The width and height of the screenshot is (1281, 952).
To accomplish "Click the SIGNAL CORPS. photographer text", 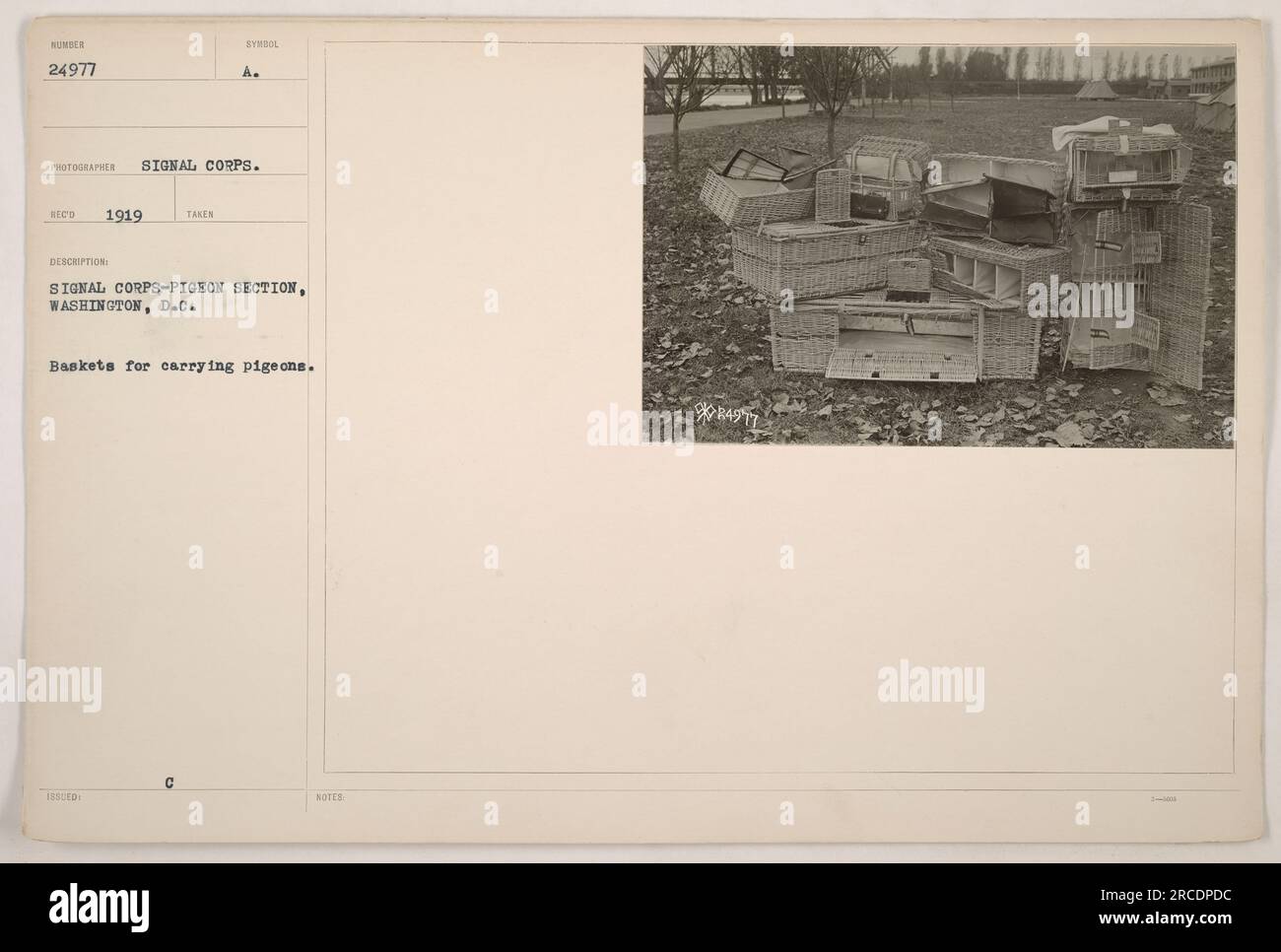I will [x=200, y=166].
